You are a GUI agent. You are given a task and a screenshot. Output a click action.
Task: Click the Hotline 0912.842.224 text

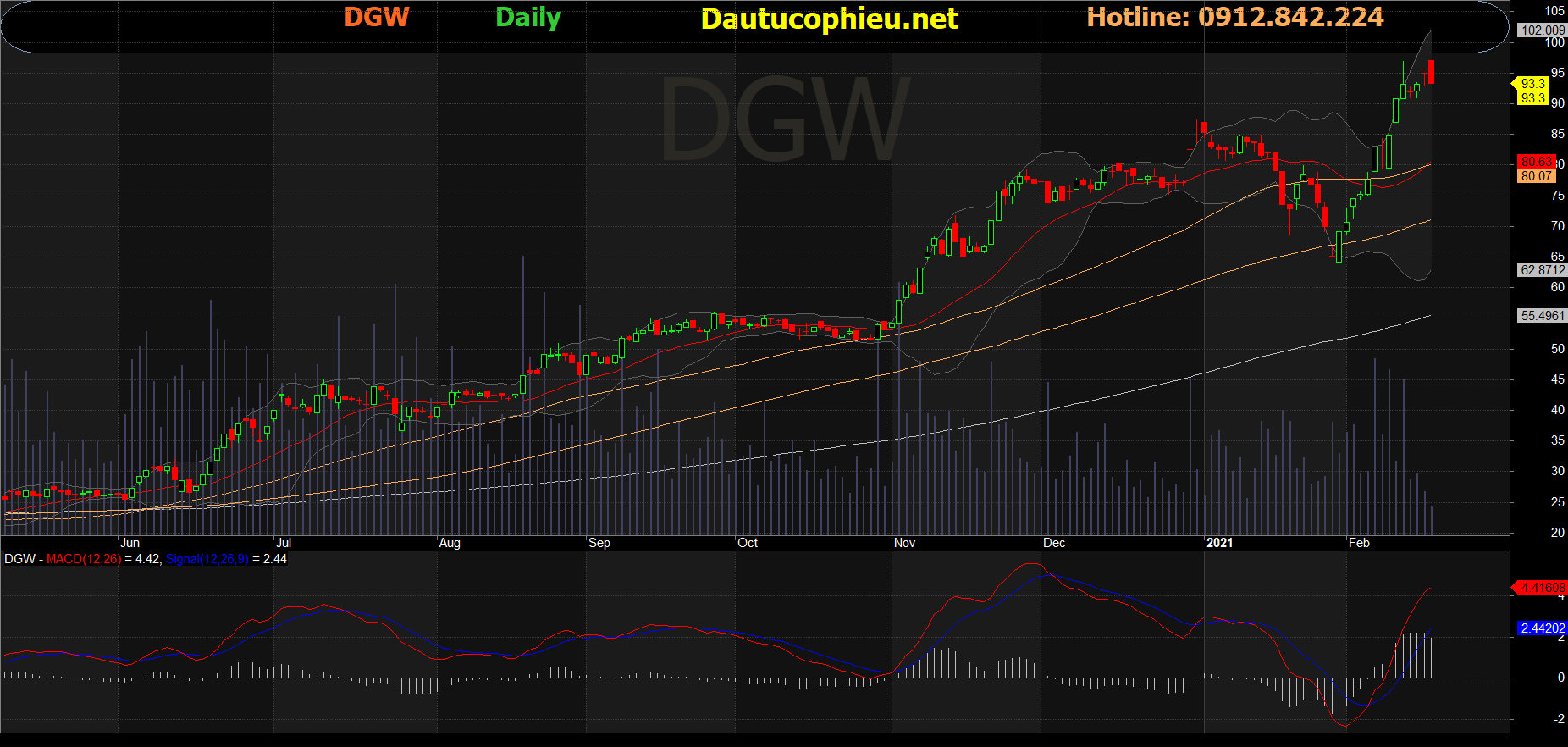click(x=1234, y=18)
